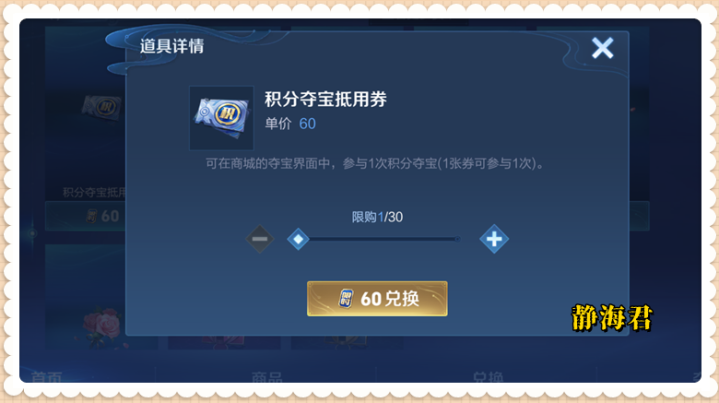Click the 积分夺宝抵用券 coupon item icon

tap(221, 118)
